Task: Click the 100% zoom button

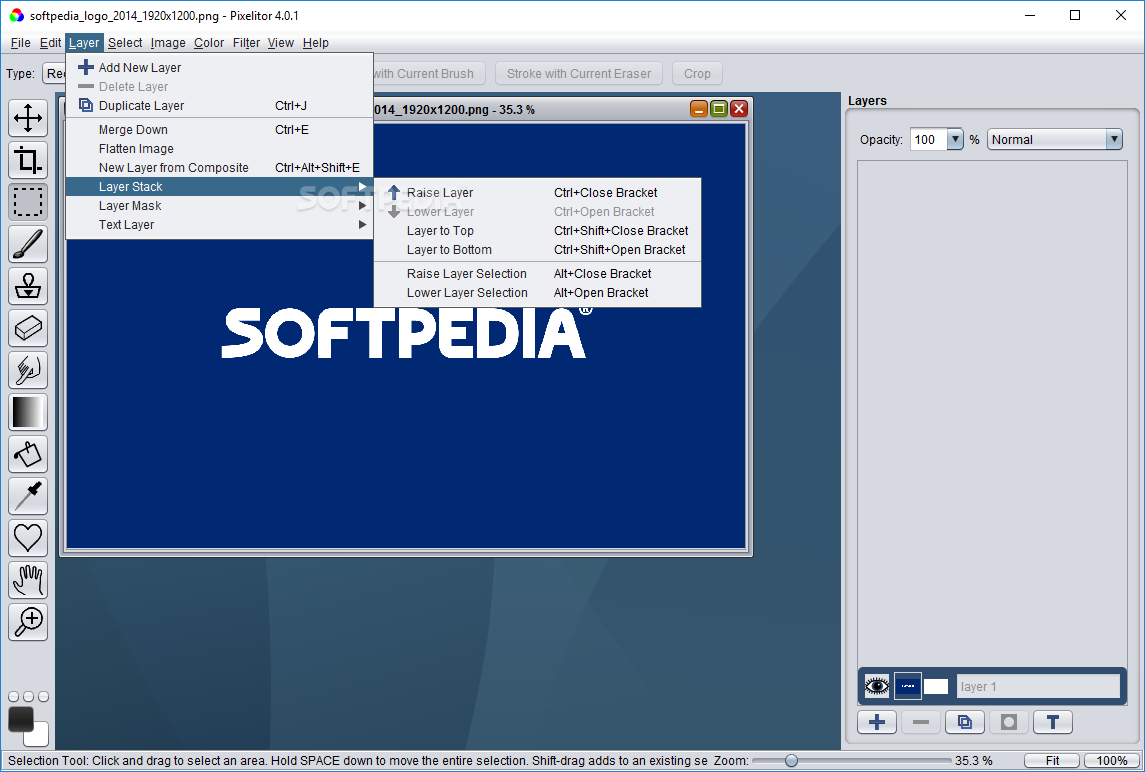Action: [1112, 760]
